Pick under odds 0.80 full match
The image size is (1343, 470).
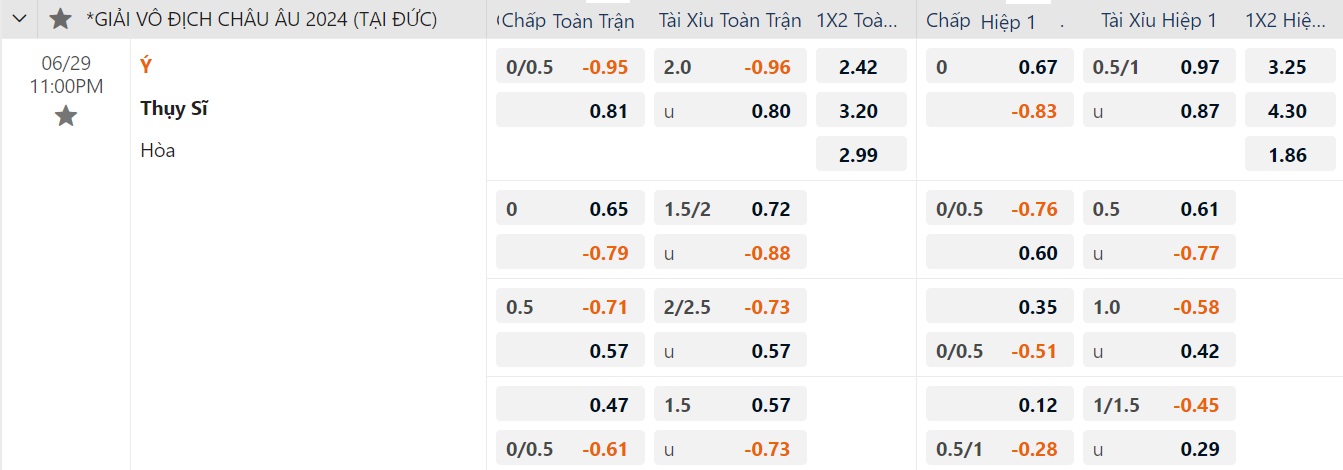point(730,111)
